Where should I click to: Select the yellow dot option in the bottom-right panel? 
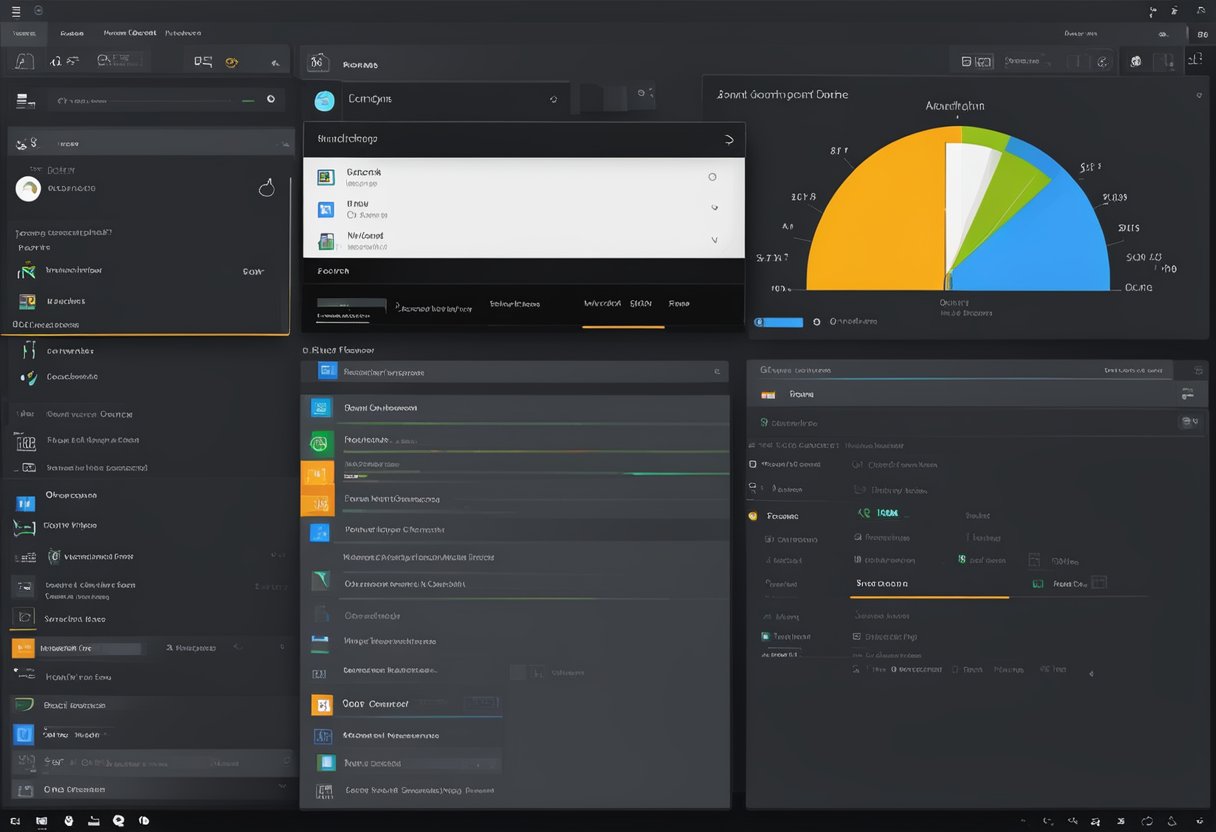coord(752,516)
